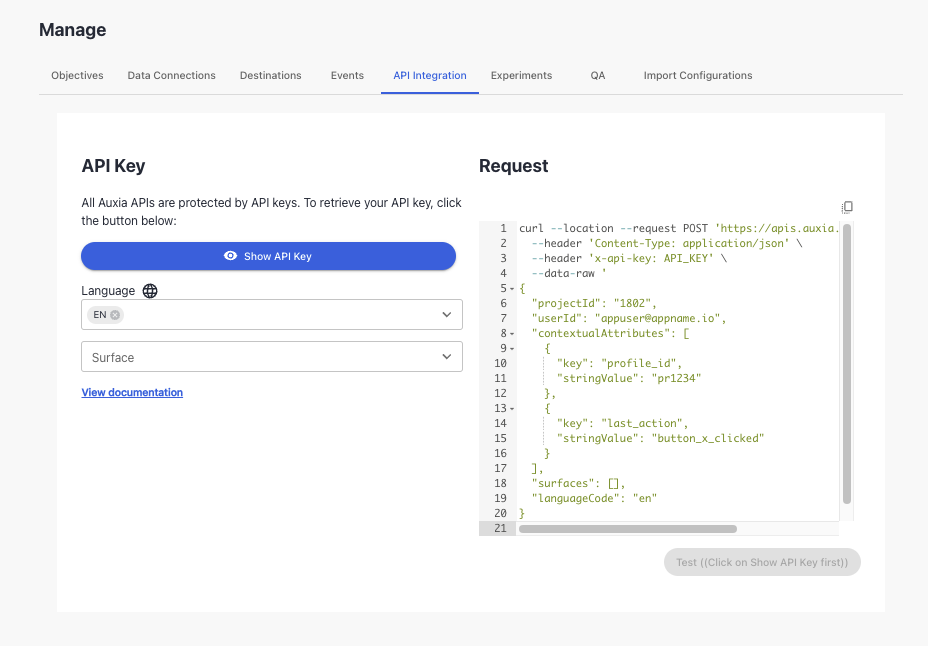Remove the EN language tag
Image resolution: width=928 pixels, height=646 pixels.
117,314
